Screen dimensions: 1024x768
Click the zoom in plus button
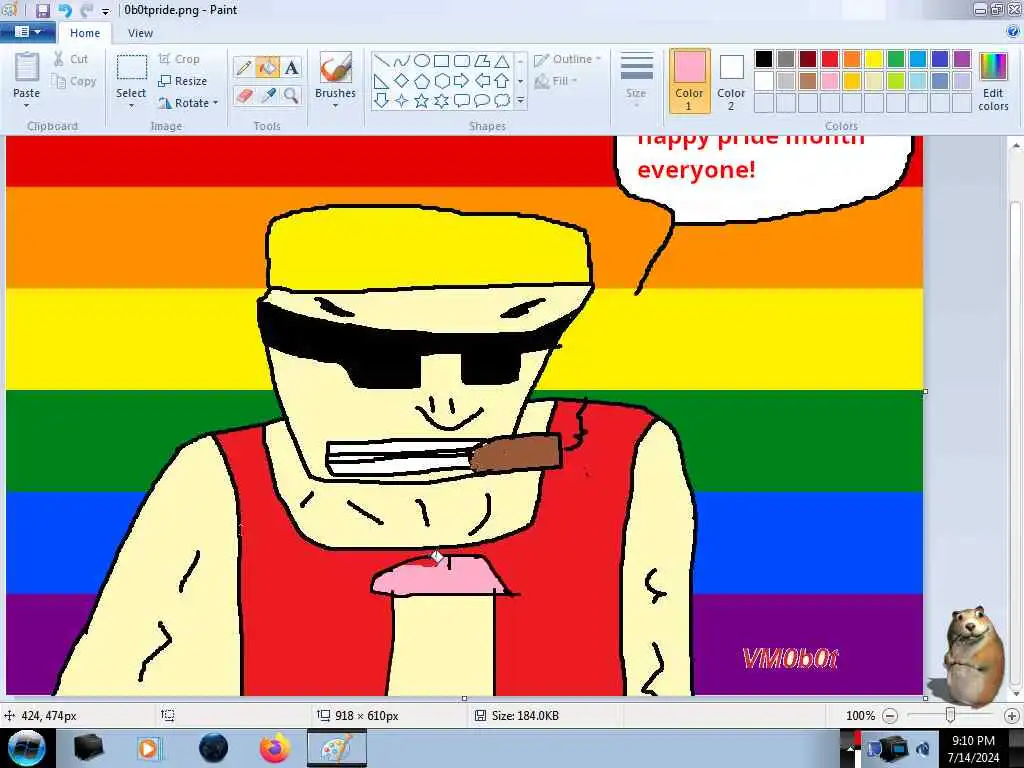(x=1012, y=716)
